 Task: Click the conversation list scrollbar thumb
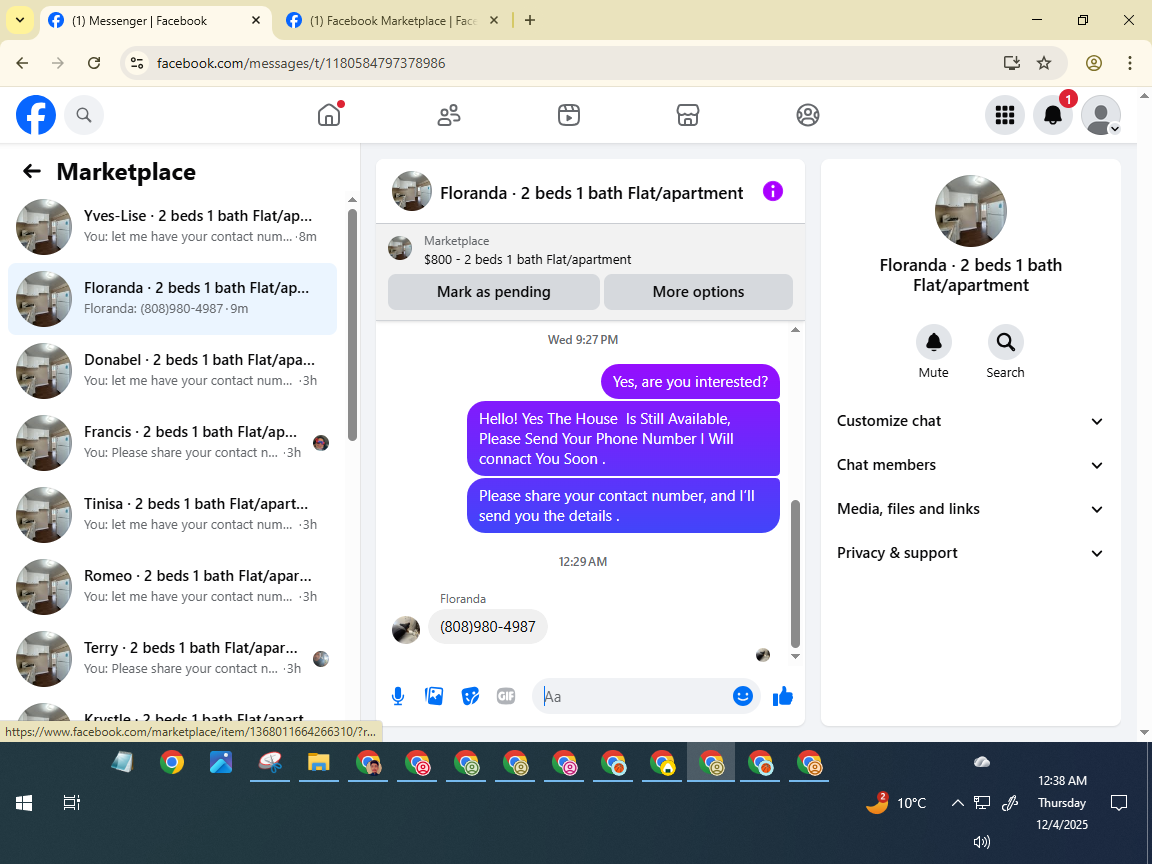coord(352,325)
